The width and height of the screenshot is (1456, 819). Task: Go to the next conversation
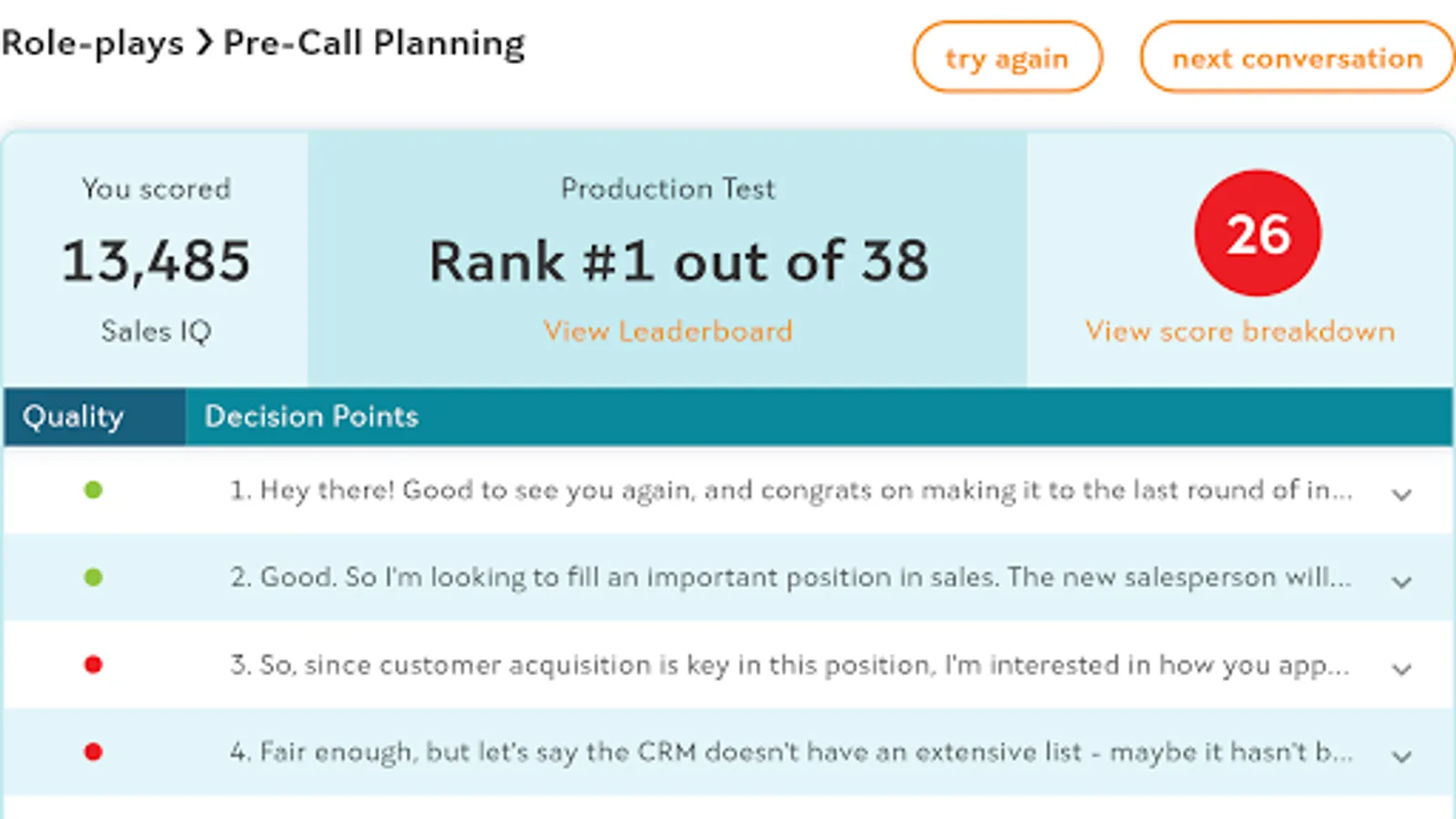pyautogui.click(x=1297, y=58)
